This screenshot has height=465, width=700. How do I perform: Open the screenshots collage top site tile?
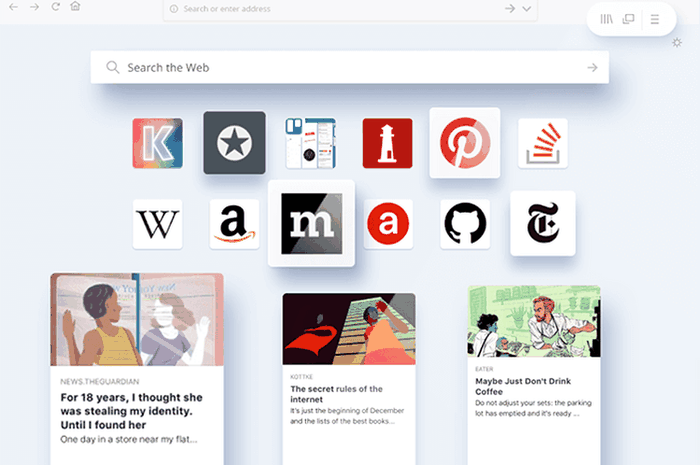tap(311, 143)
